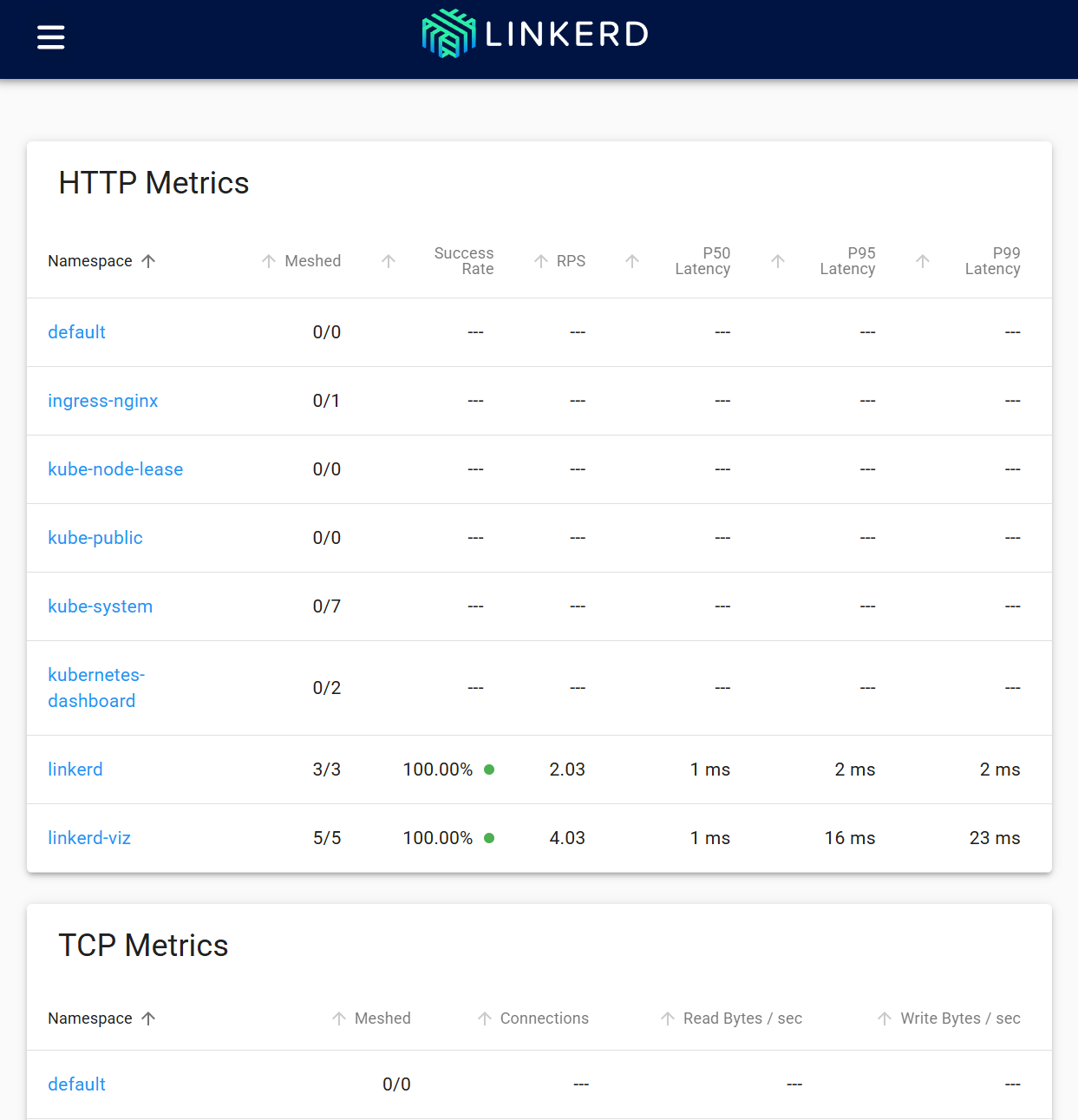Image resolution: width=1078 pixels, height=1120 pixels.
Task: Select the 5/5 meshed value for linkerd-viz
Action: 327,838
